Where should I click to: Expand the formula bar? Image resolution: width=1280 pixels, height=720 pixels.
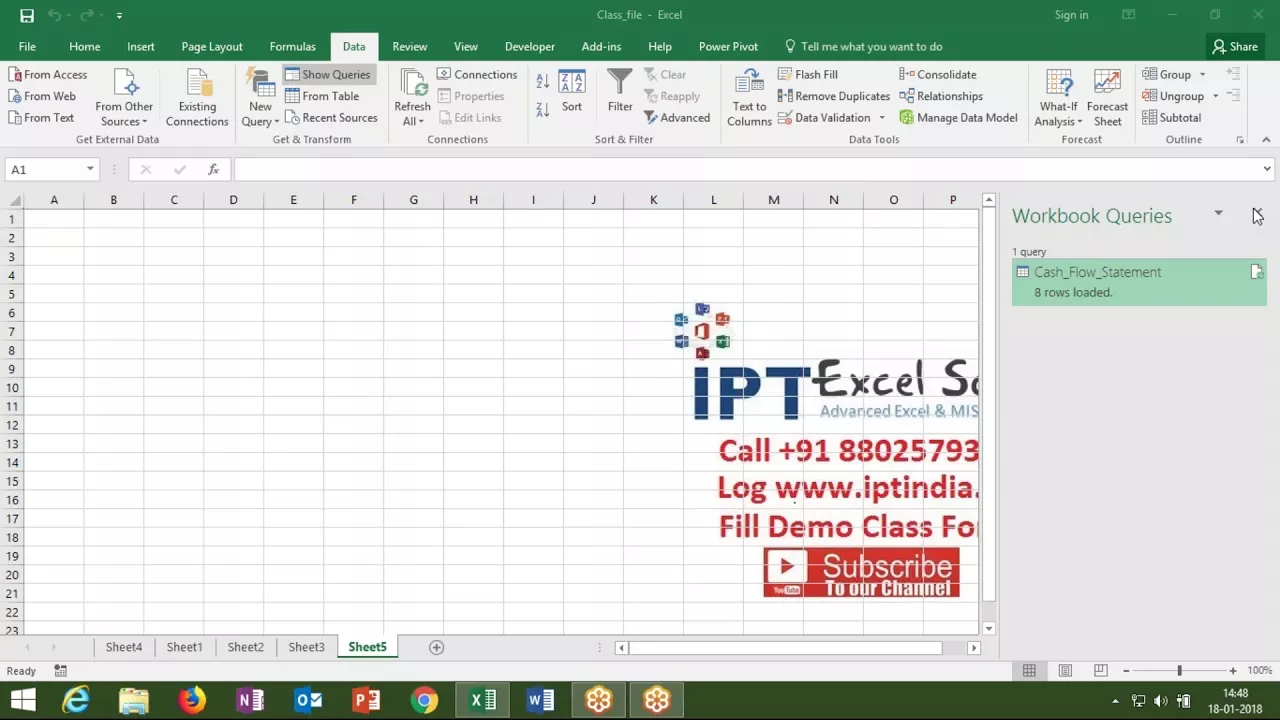pos(1267,170)
